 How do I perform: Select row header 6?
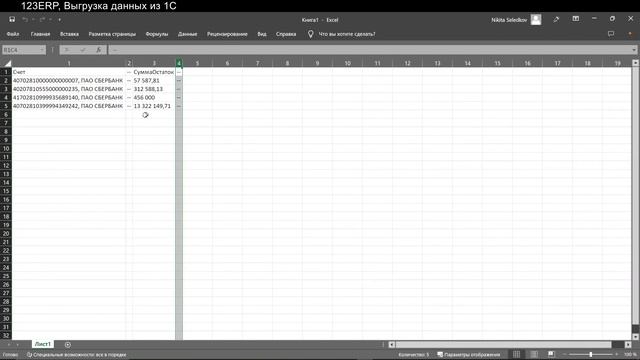tap(6, 115)
